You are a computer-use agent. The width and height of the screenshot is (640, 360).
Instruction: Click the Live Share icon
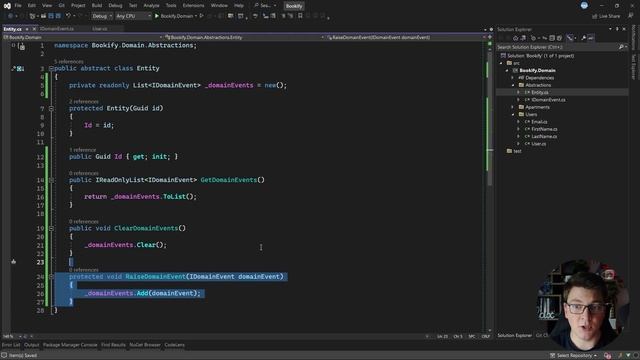point(594,16)
